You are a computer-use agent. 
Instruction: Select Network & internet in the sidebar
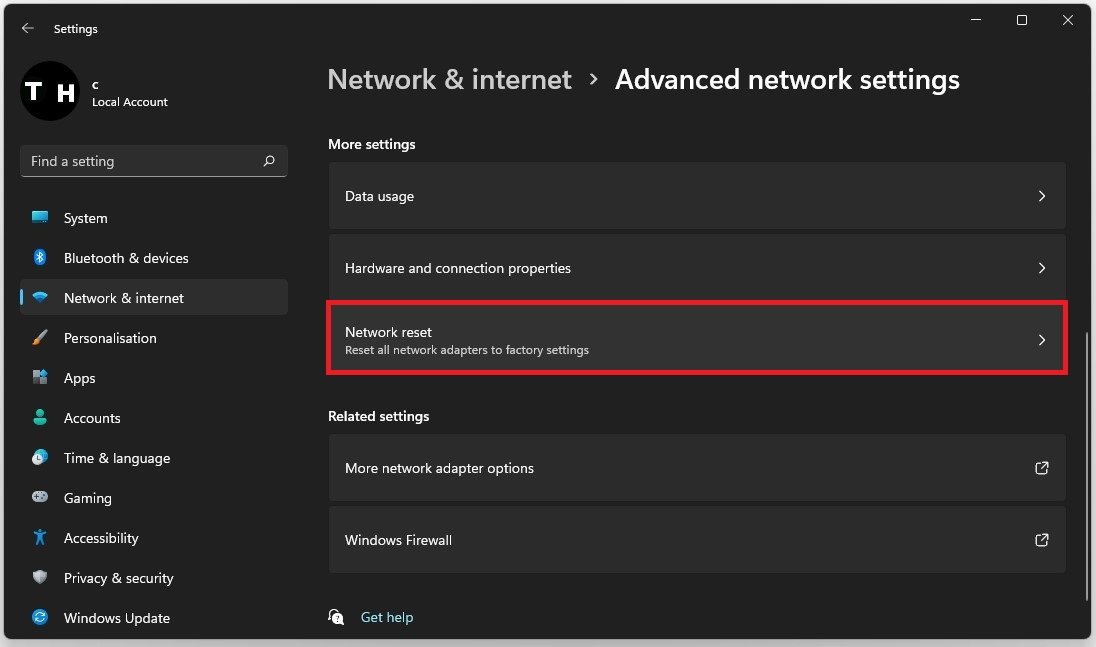pos(124,298)
